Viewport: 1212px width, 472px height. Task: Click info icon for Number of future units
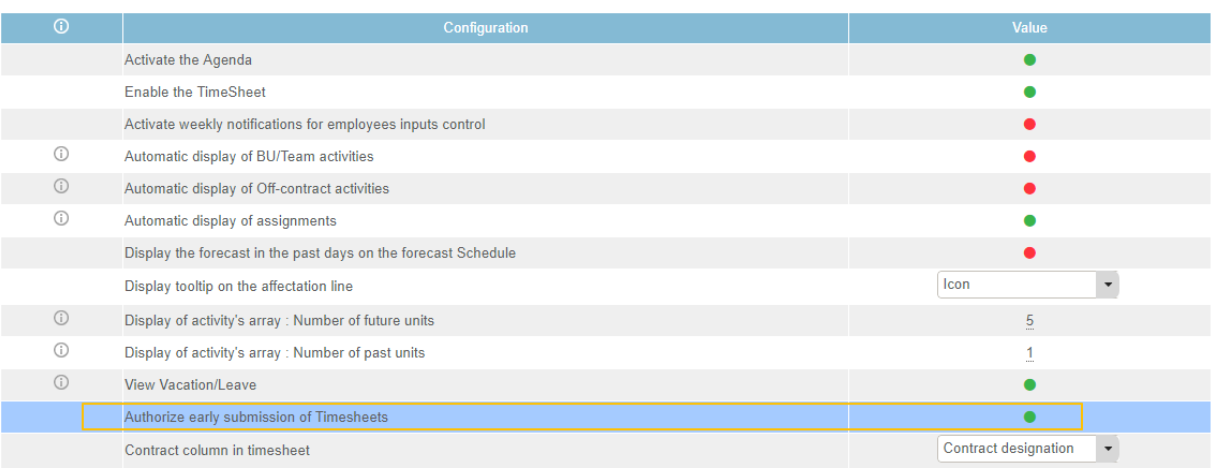[61, 319]
